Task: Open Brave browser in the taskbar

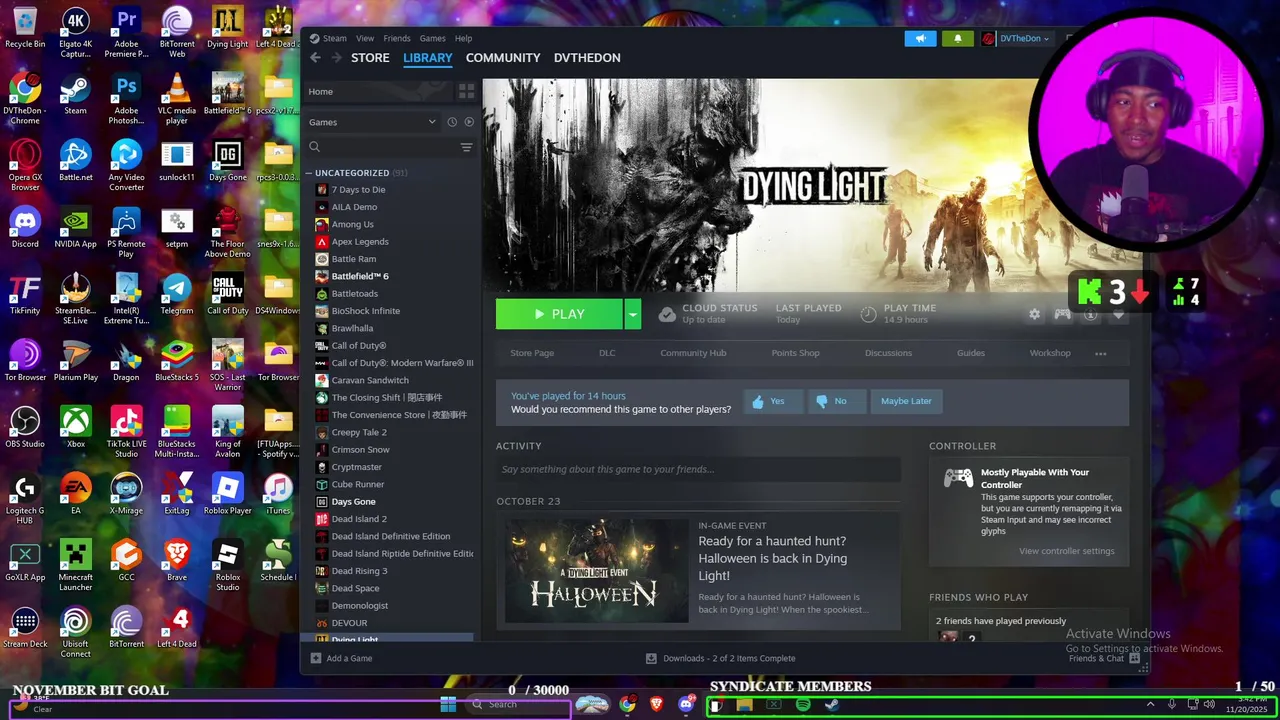Action: click(656, 704)
